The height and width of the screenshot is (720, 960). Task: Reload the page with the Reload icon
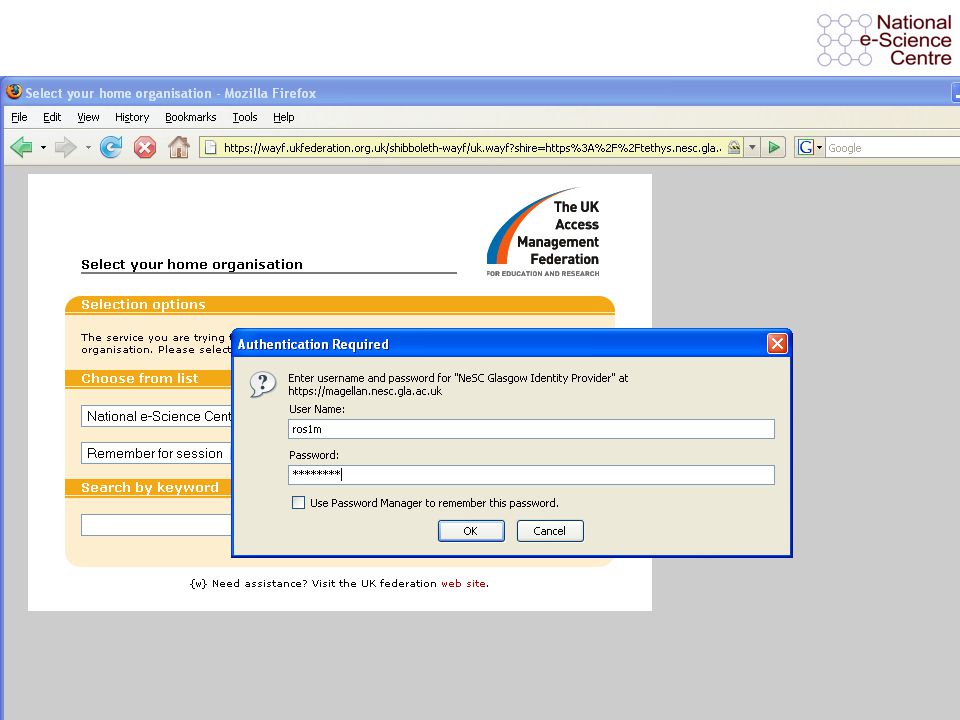click(x=111, y=148)
